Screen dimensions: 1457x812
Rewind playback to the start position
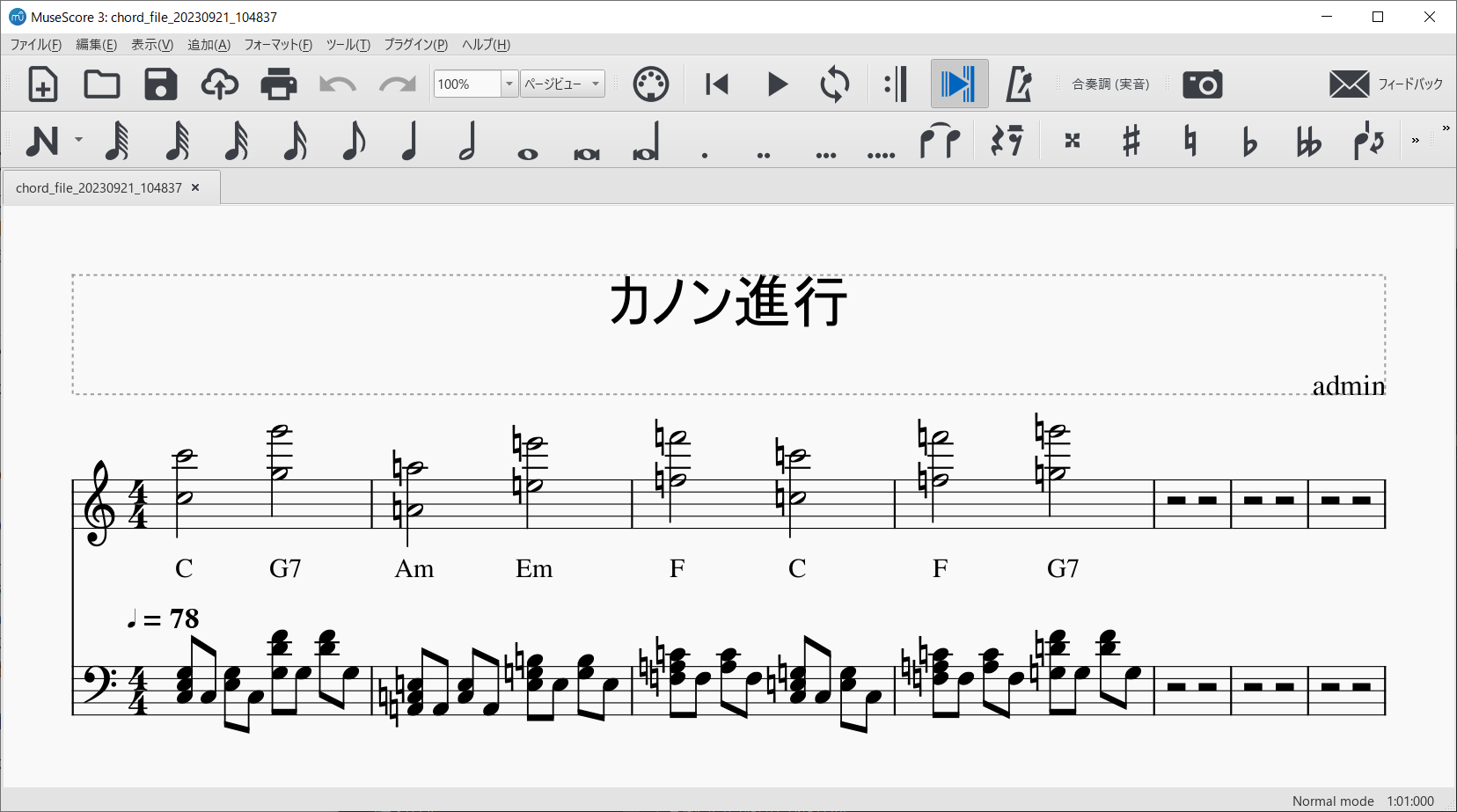(717, 84)
